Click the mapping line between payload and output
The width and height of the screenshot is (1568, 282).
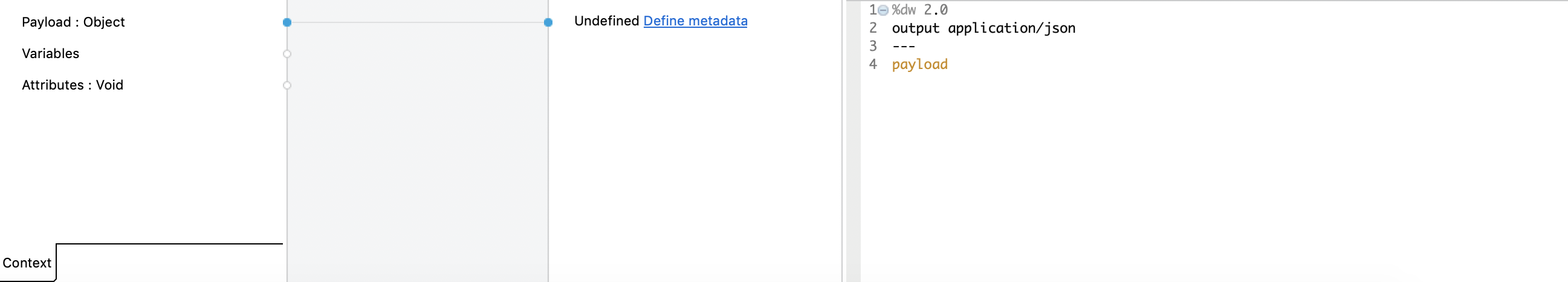coord(418,22)
